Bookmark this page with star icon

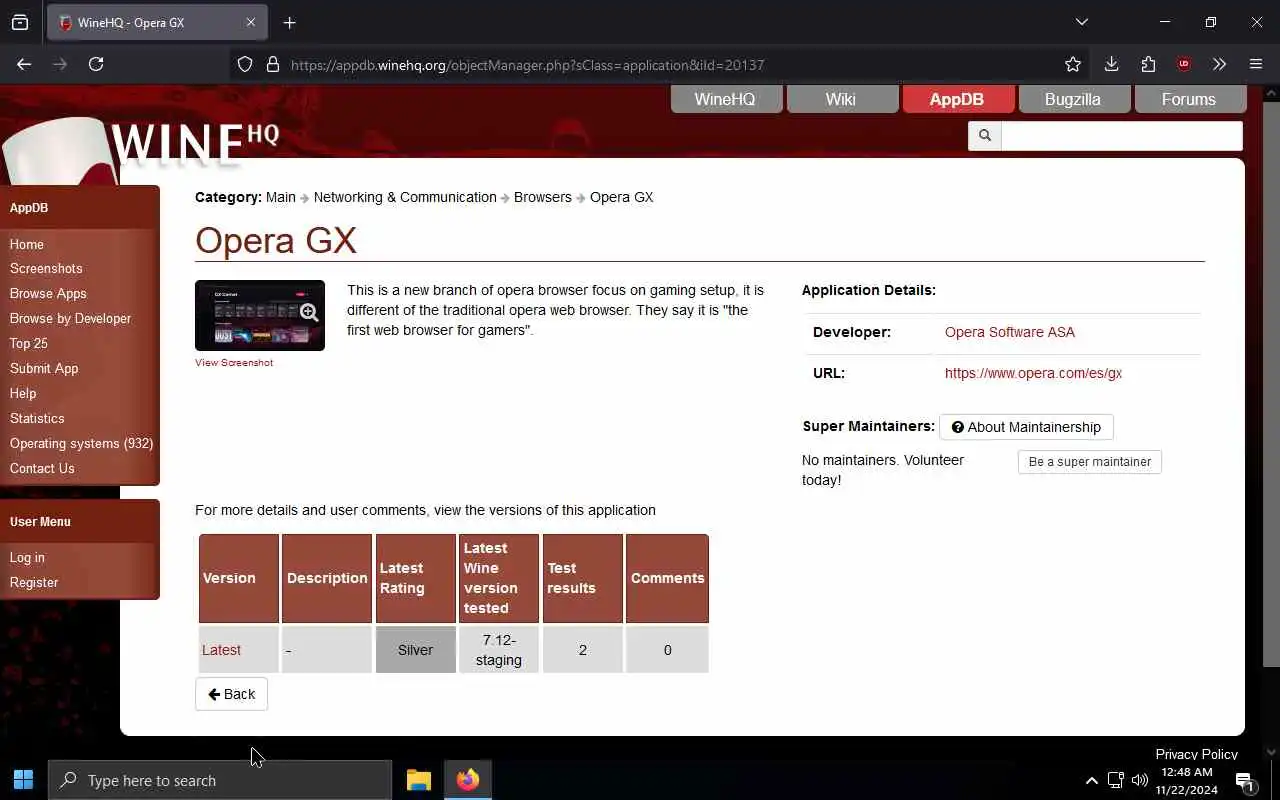coord(1073,64)
